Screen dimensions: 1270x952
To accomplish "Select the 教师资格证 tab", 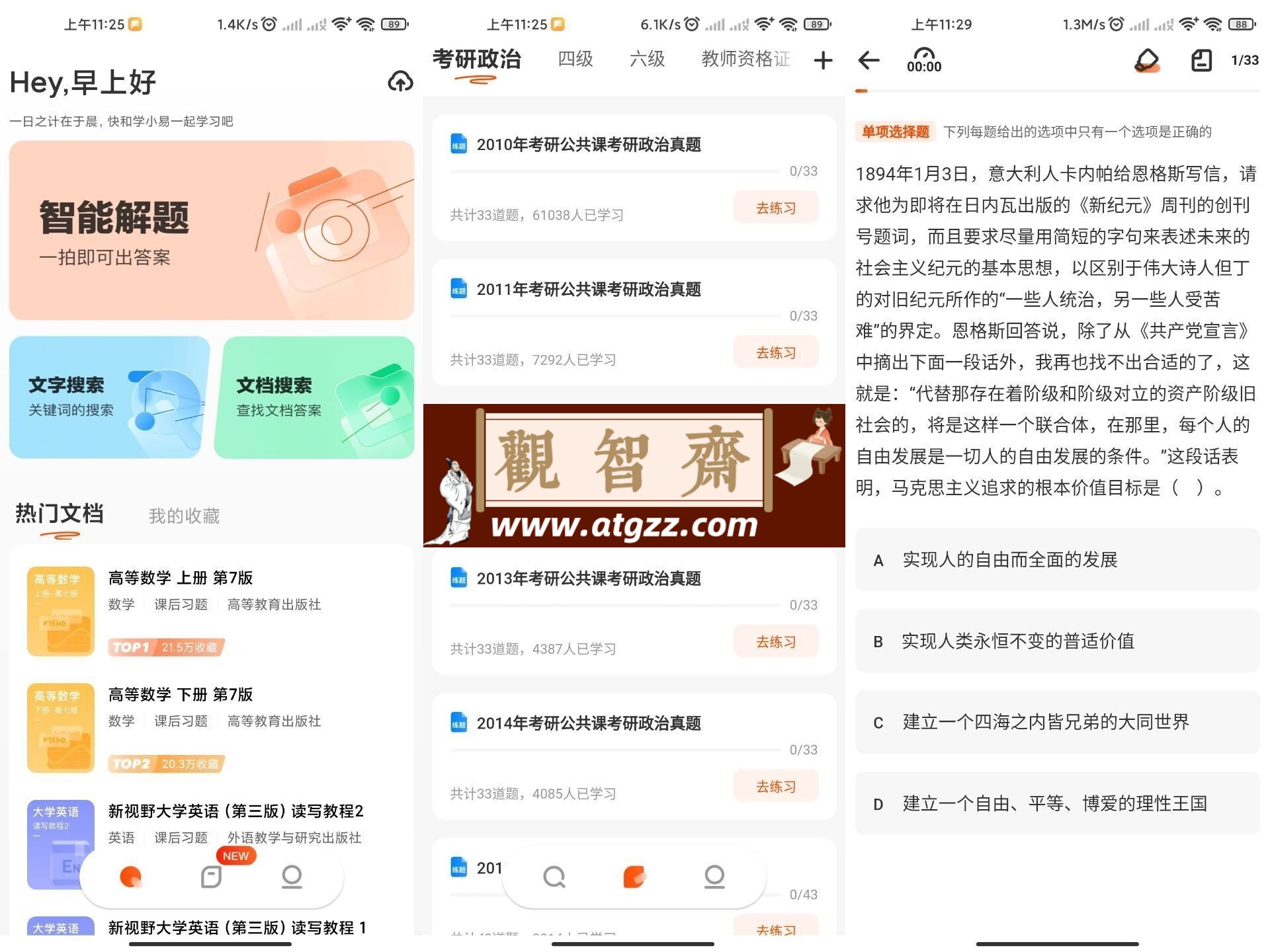I will click(746, 59).
